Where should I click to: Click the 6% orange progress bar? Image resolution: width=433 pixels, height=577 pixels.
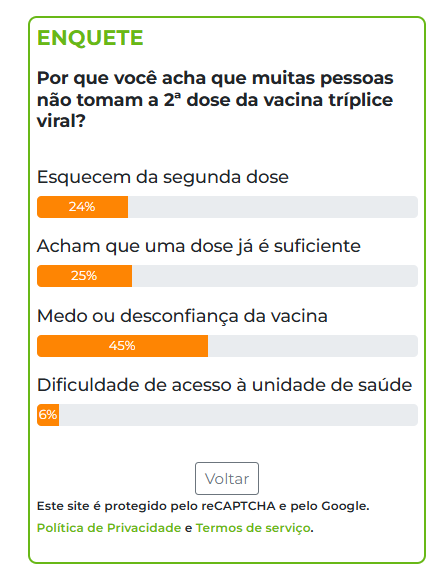[x=48, y=415]
